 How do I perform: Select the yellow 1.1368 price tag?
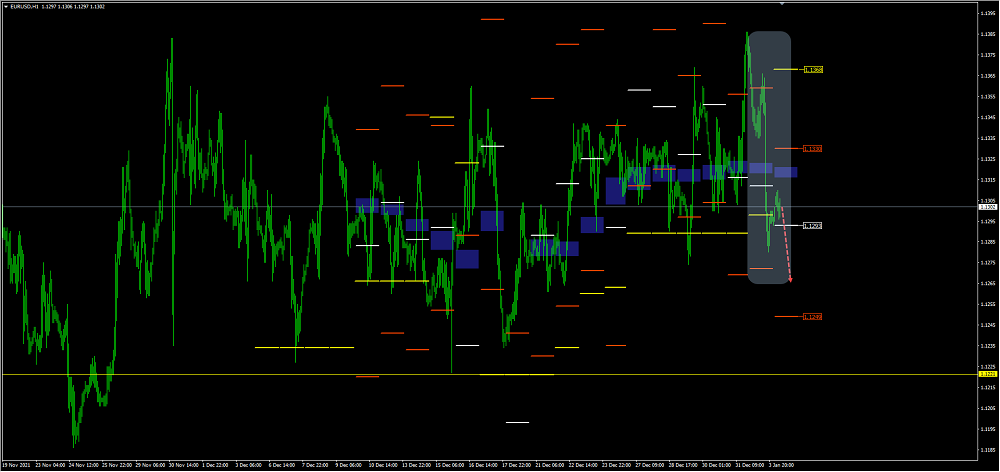tap(813, 70)
